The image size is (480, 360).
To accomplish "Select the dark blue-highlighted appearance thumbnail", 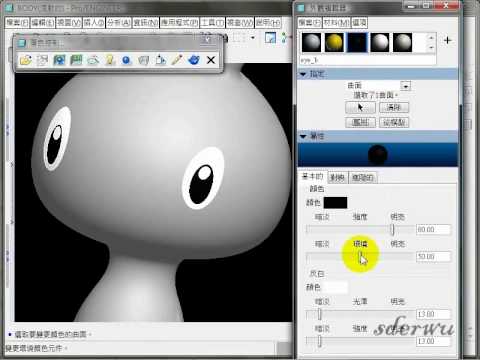I will click(357, 43).
